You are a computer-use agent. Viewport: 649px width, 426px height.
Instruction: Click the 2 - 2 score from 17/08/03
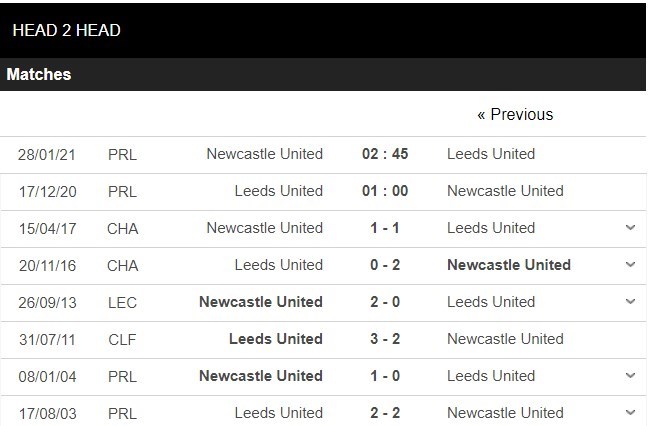pyautogui.click(x=385, y=412)
